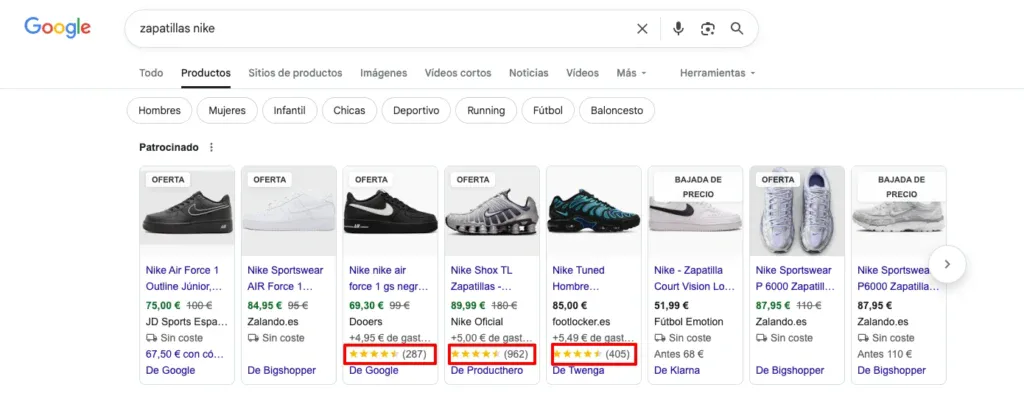Open the Nike Shox TL product link
Viewport: 1024px width, 404px height.
[x=490, y=277]
